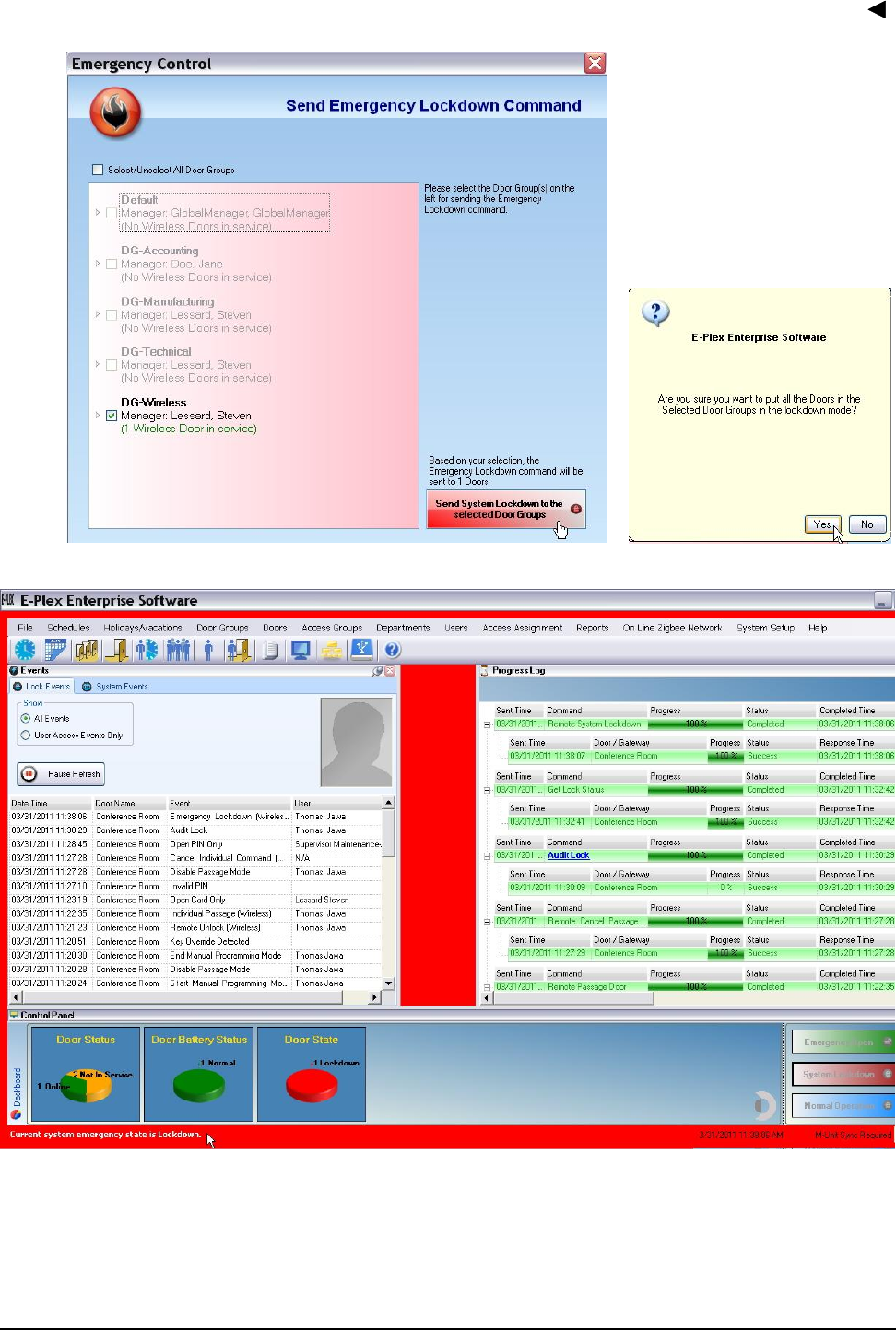This screenshot has height=1330, width=896.
Task: Click Yes in the confirmation dialog
Action: [x=822, y=524]
